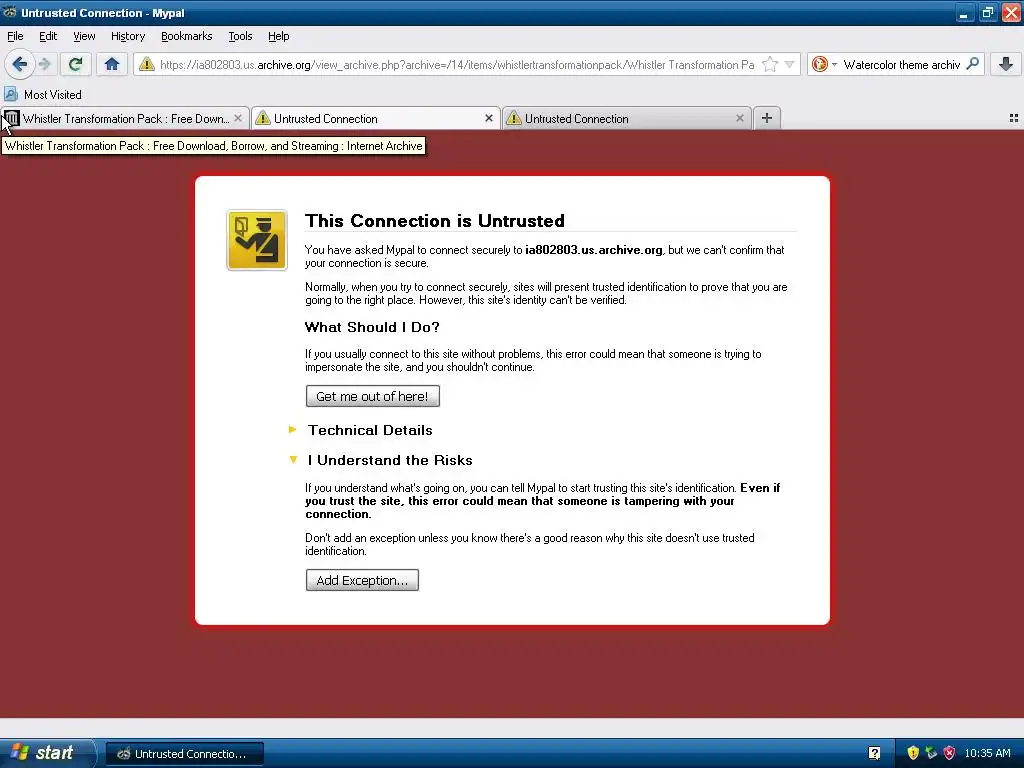Click the help question tray icon
Image resolution: width=1024 pixels, height=768 pixels.
pos(874,753)
